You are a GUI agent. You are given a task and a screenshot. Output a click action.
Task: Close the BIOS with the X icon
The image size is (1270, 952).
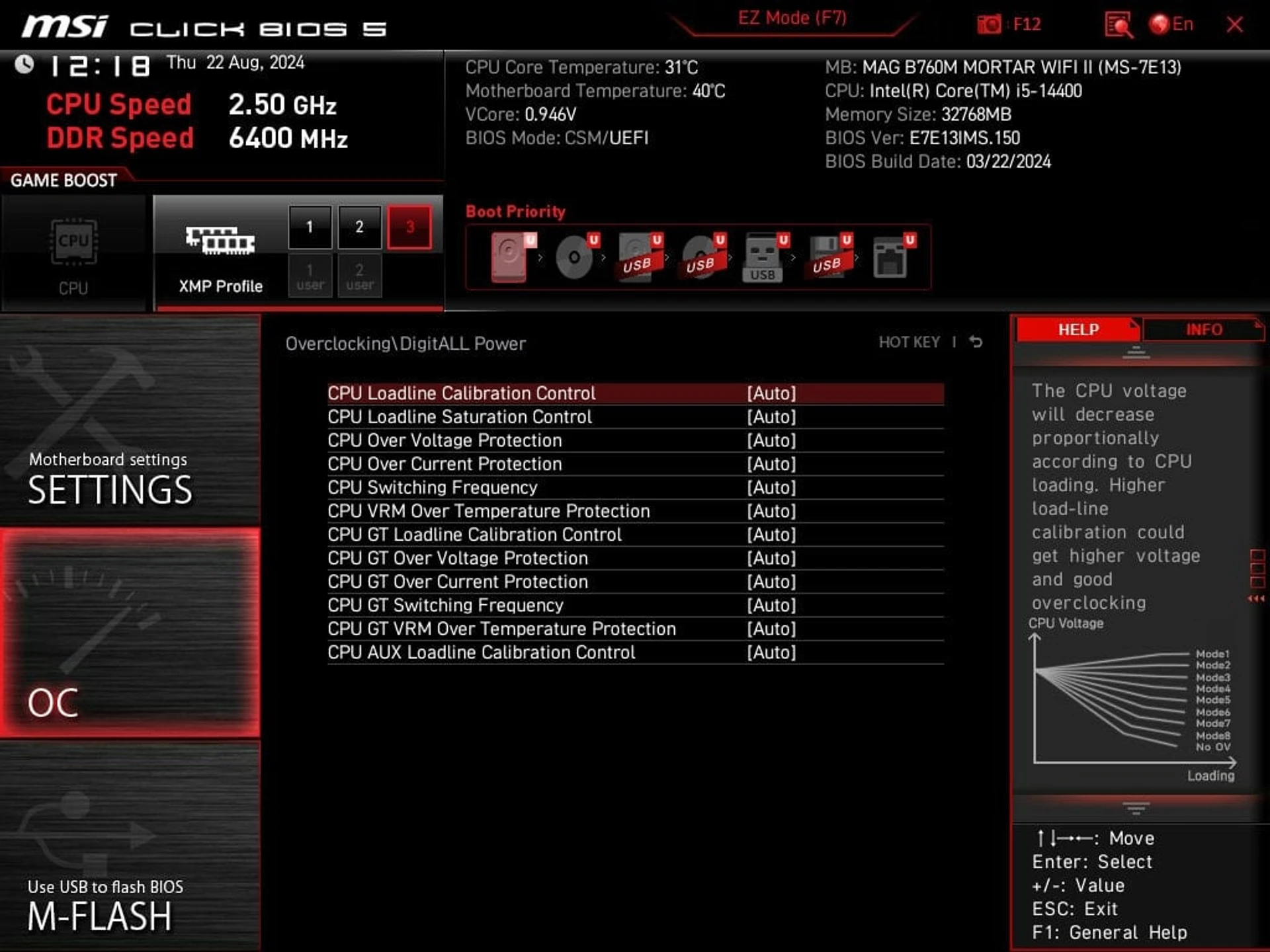1234,25
